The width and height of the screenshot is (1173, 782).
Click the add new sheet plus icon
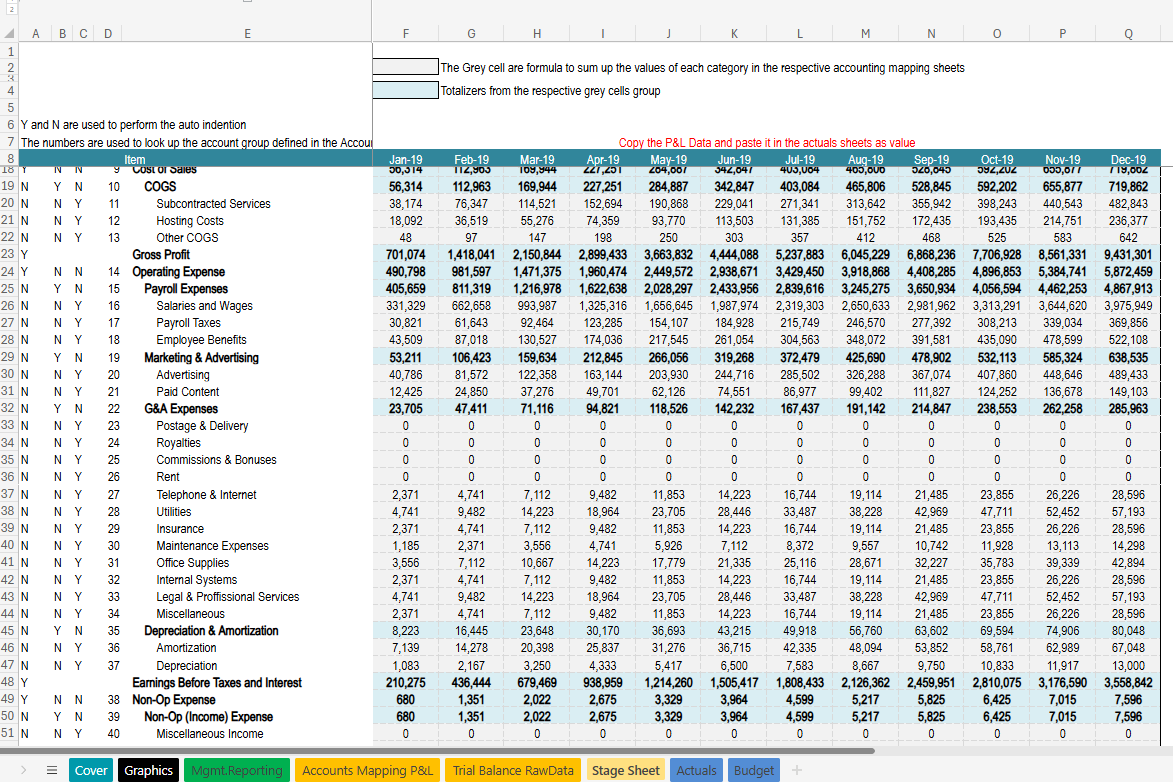tap(797, 770)
